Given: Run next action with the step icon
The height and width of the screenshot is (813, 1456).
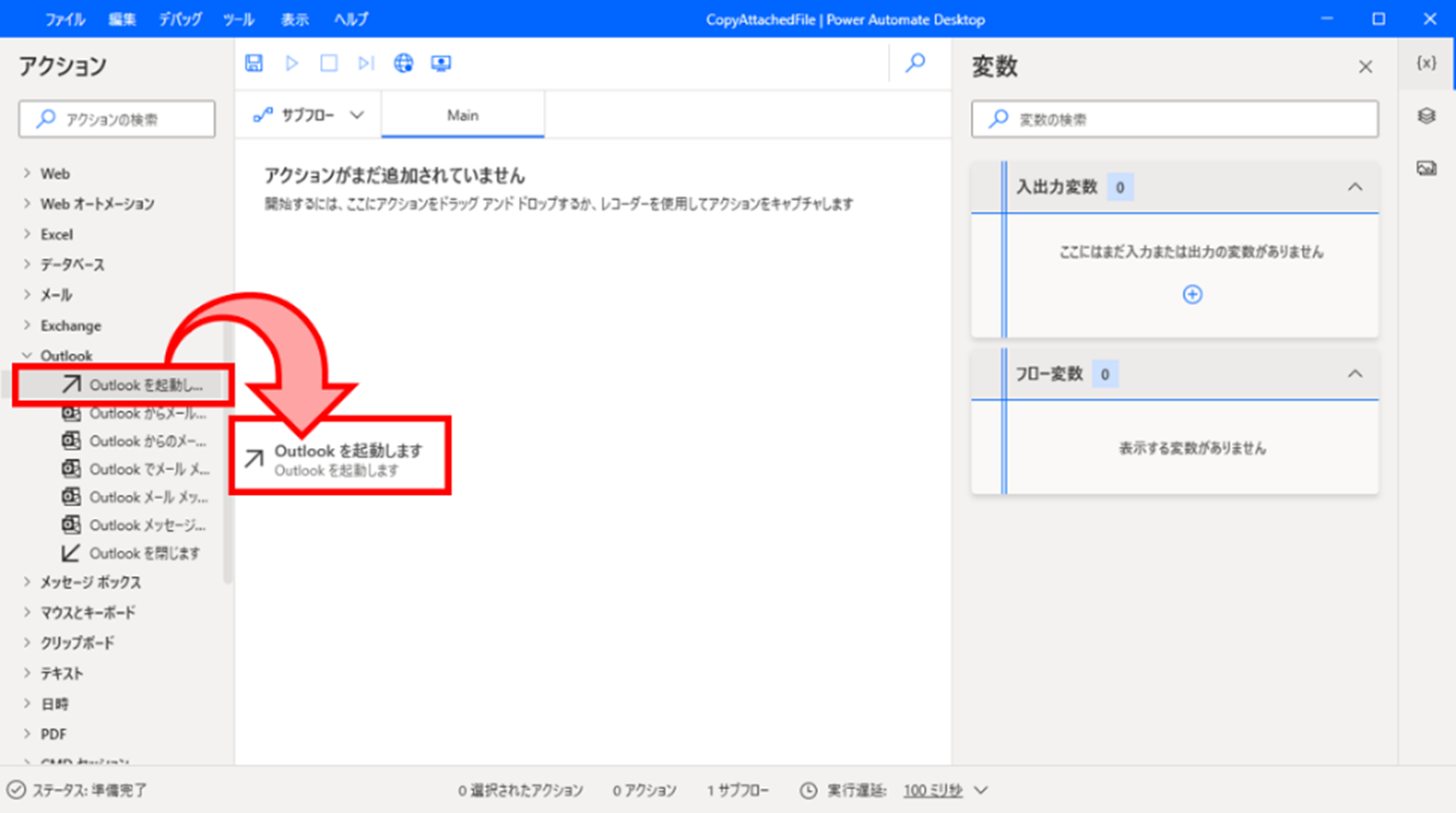Looking at the screenshot, I should 366,63.
